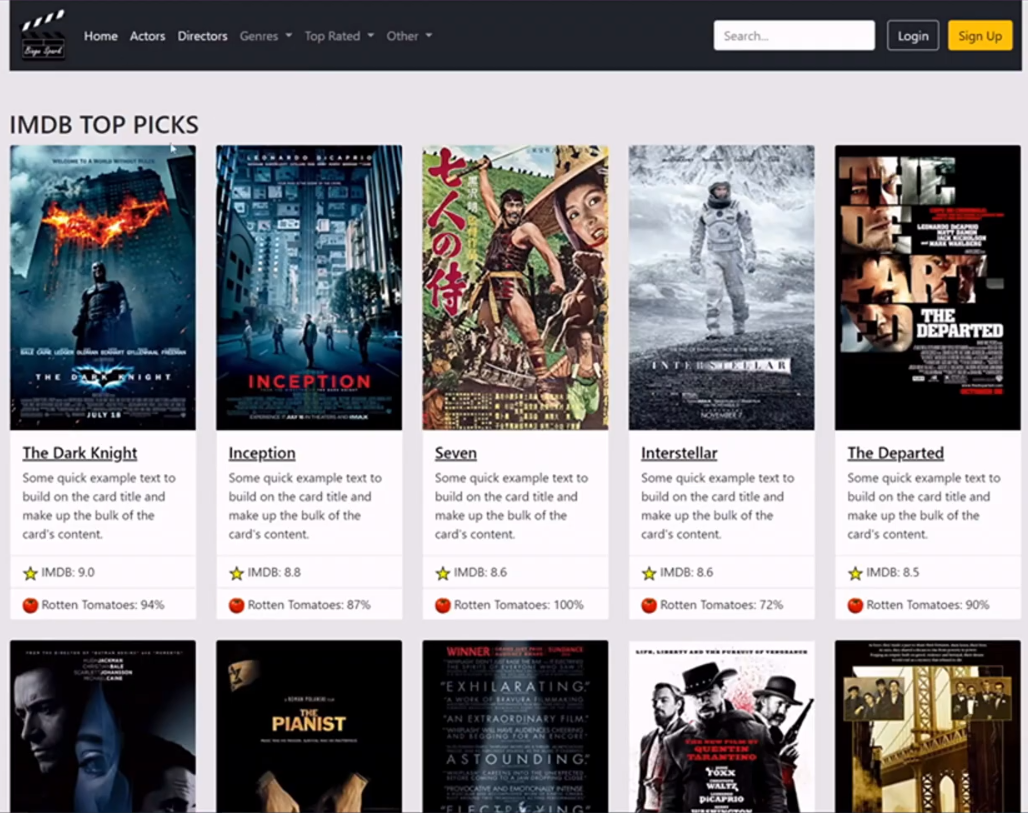Click the IMDB star icon under Inception
The image size is (1028, 813).
pos(237,574)
